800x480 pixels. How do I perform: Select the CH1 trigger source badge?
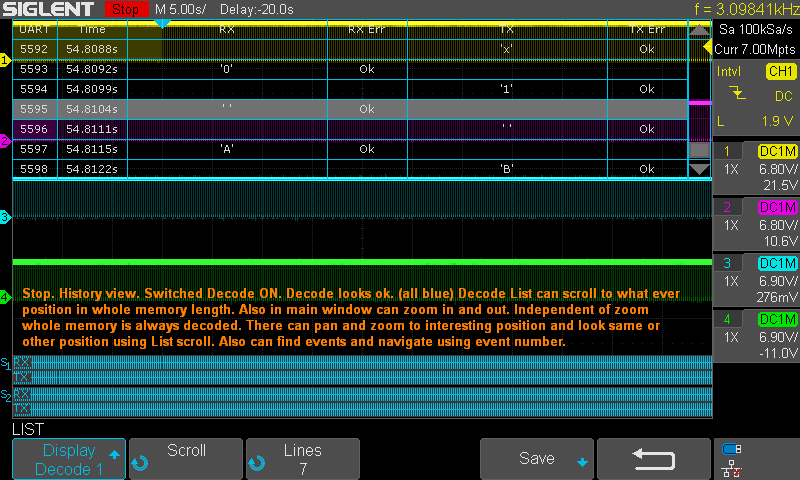pyautogui.click(x=781, y=71)
